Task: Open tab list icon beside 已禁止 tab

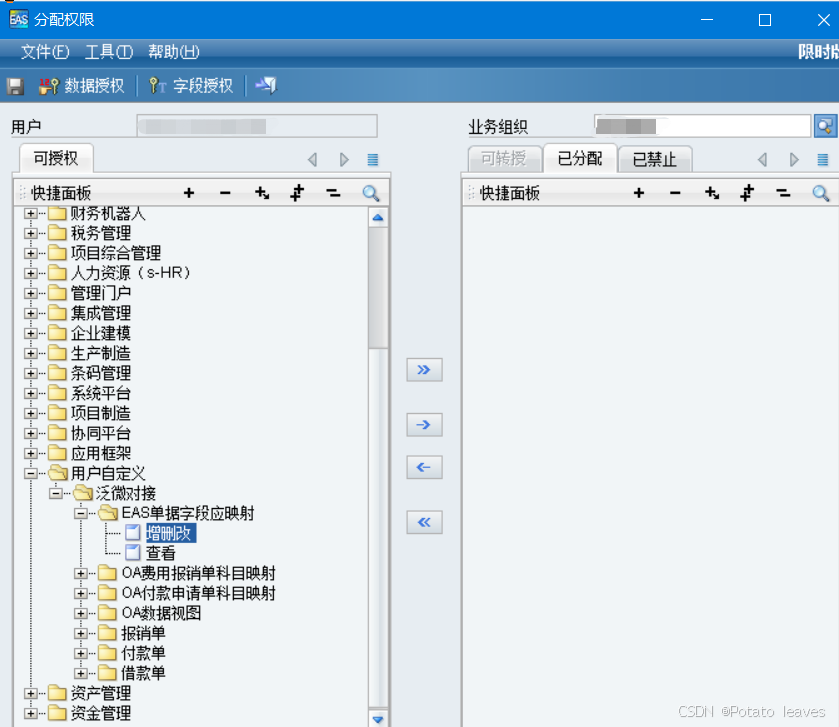Action: coord(823,159)
